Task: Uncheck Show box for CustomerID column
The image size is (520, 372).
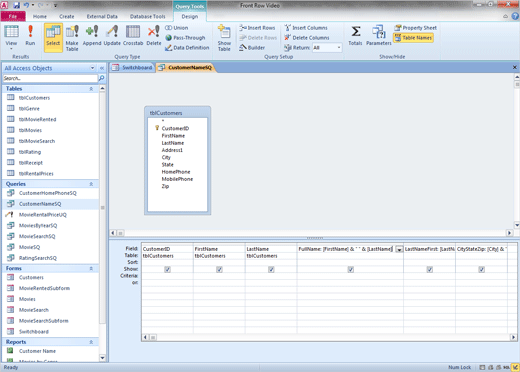Action: tap(167, 269)
